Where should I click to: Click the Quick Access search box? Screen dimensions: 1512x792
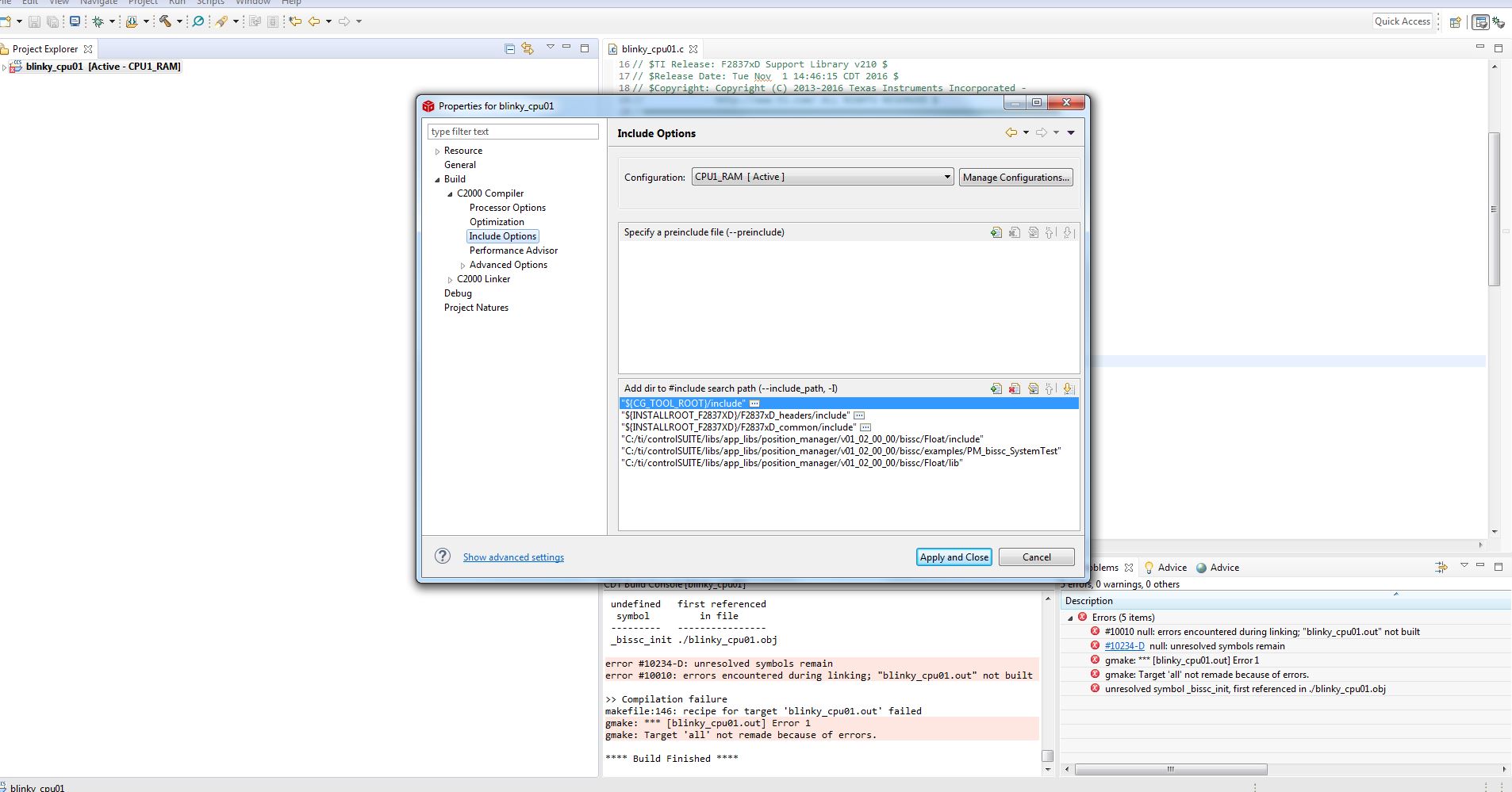[1403, 21]
